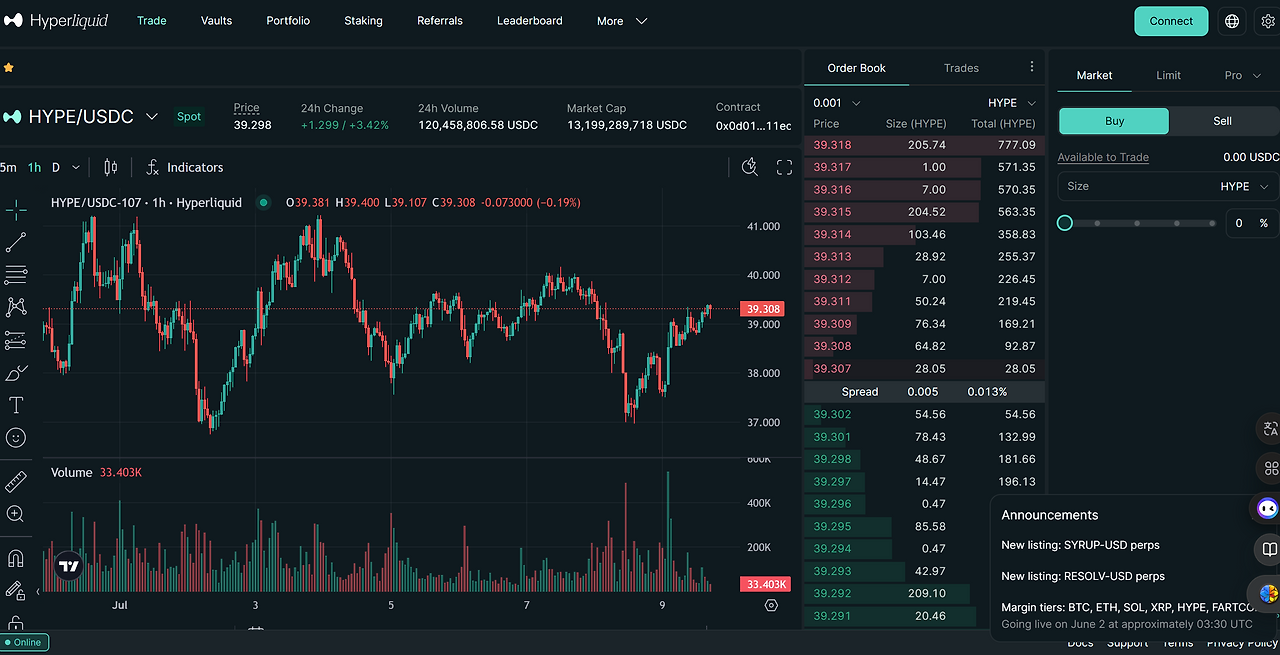
Task: Open the More navigation dropdown
Action: [622, 21]
